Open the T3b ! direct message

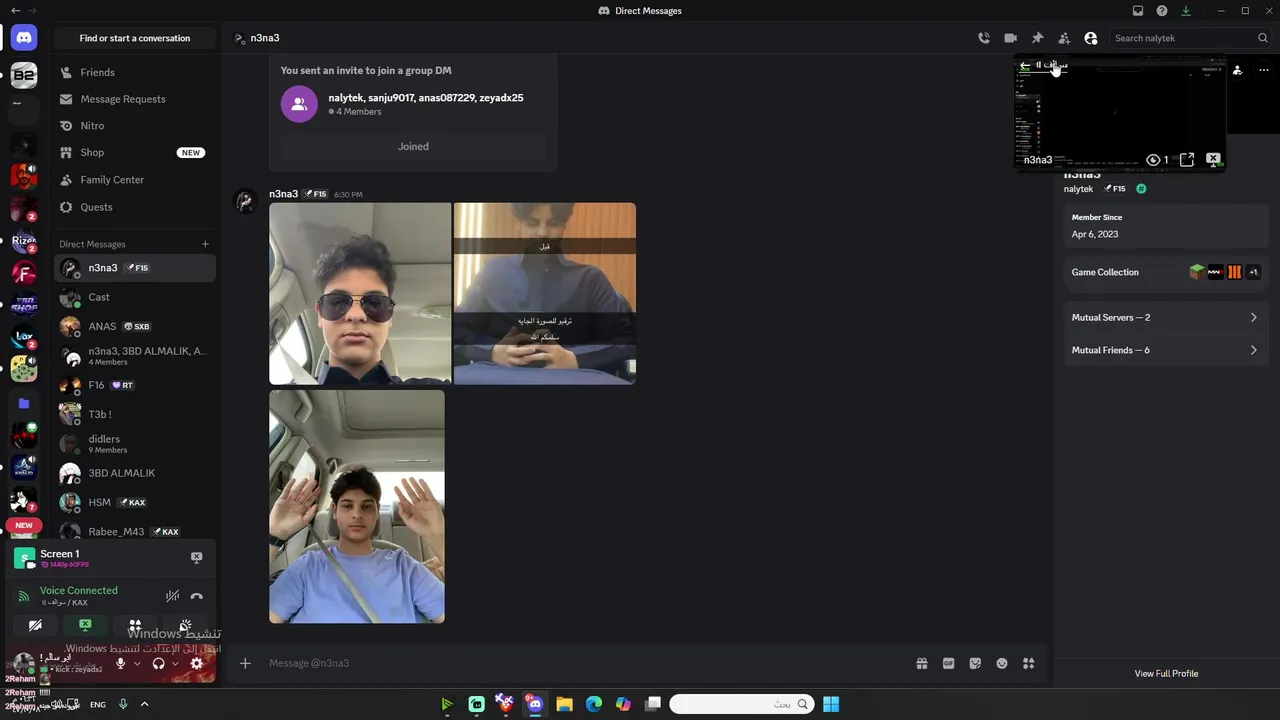(x=135, y=414)
